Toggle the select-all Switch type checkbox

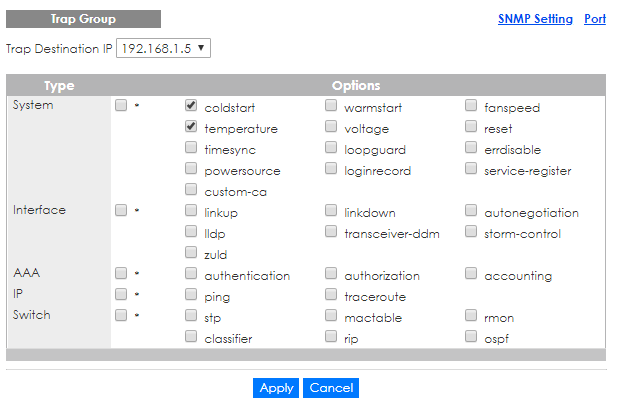coord(121,317)
